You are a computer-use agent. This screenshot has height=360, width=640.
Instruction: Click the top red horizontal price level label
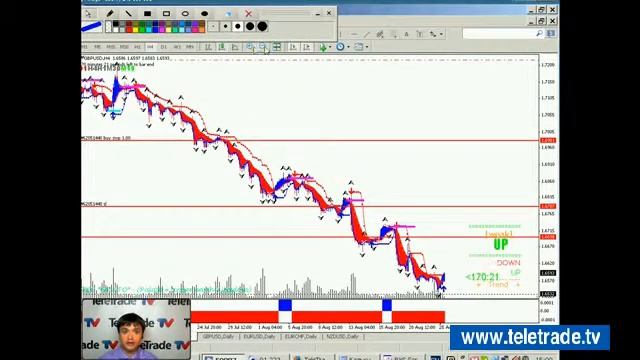(547, 140)
